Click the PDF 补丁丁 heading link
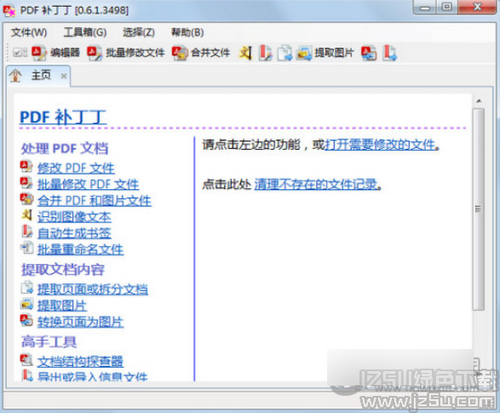 point(63,117)
